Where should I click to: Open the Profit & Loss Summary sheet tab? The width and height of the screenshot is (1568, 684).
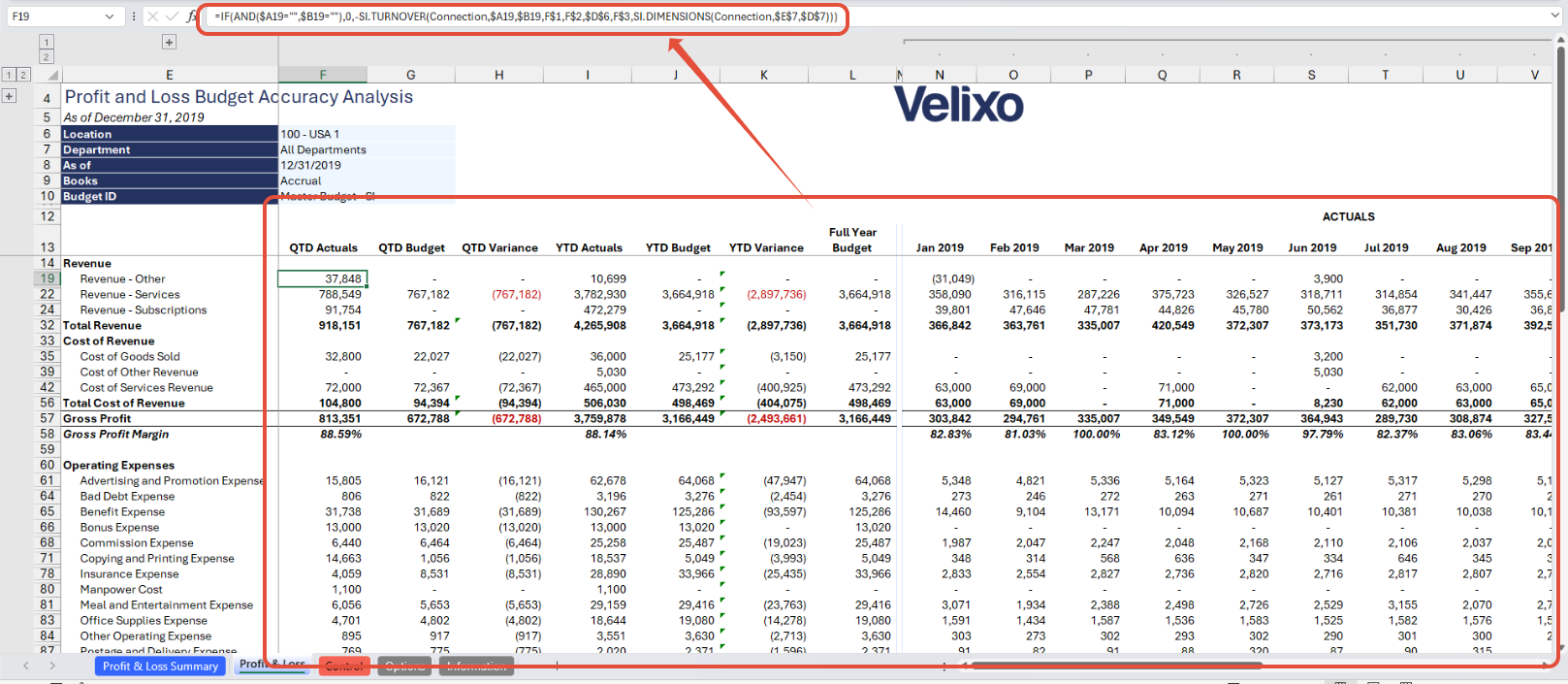click(x=160, y=667)
